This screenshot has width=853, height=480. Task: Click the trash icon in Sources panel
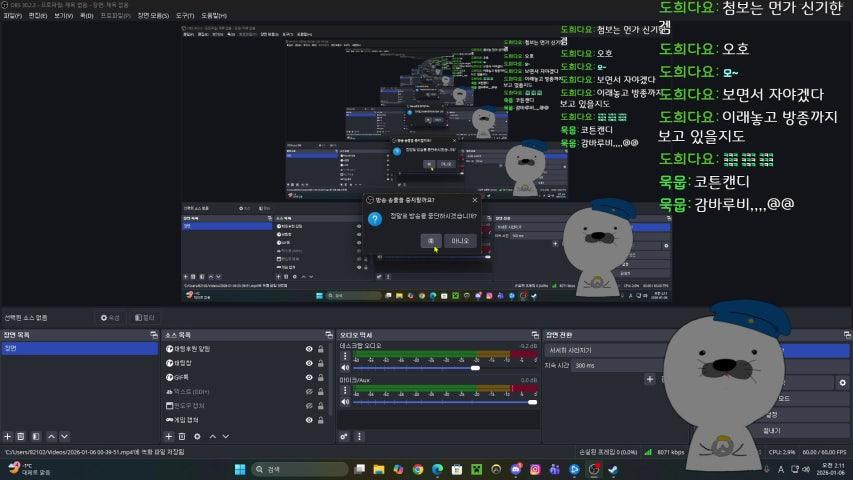[x=182, y=437]
